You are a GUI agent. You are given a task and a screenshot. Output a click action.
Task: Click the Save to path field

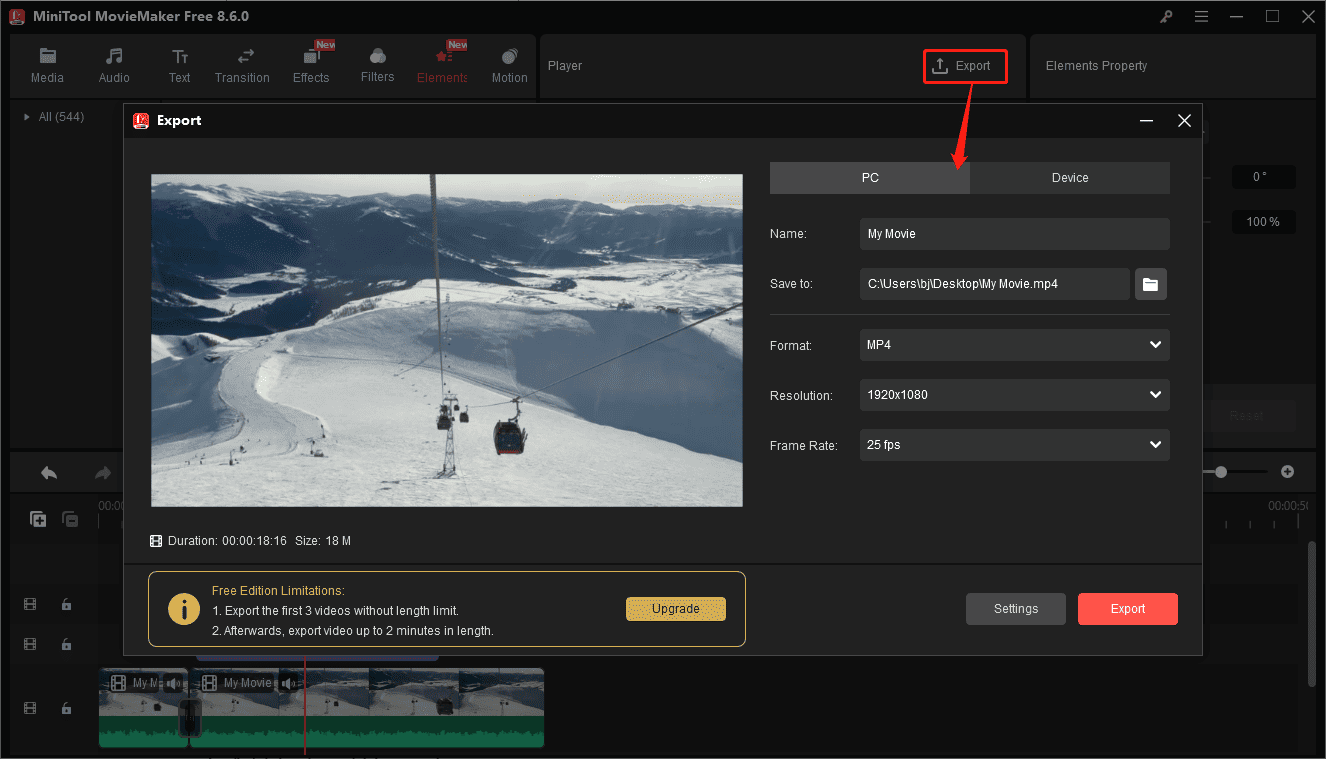[995, 284]
